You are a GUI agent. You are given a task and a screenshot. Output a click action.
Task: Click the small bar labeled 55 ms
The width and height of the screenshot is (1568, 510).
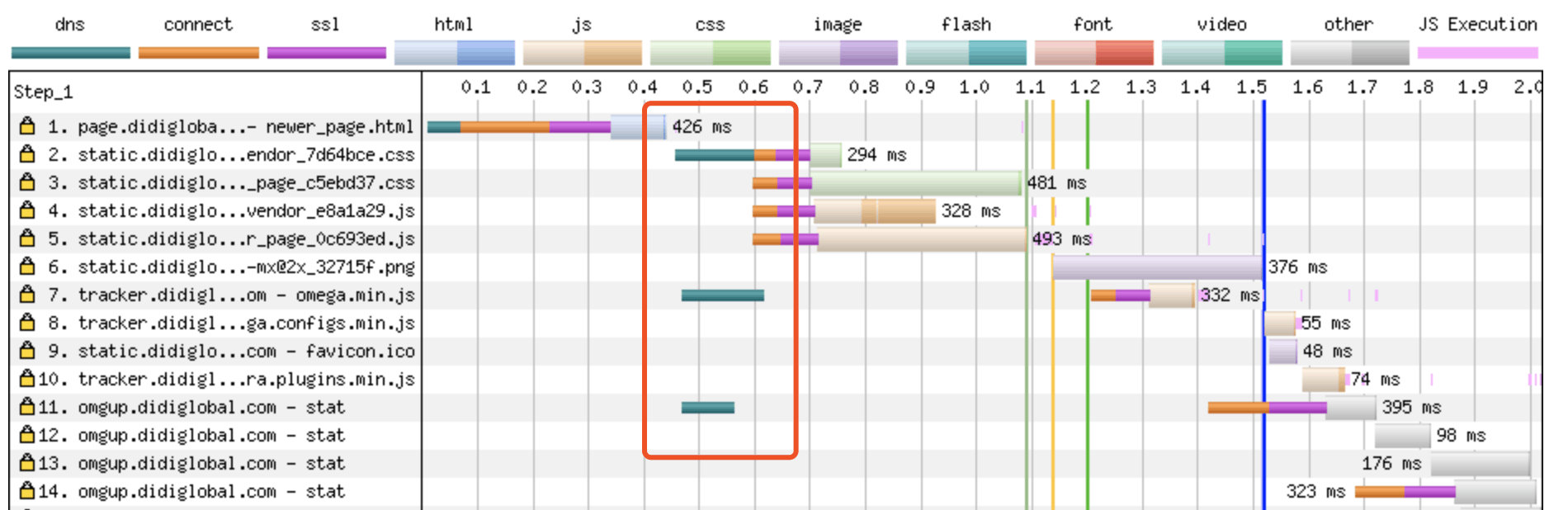(x=1280, y=323)
